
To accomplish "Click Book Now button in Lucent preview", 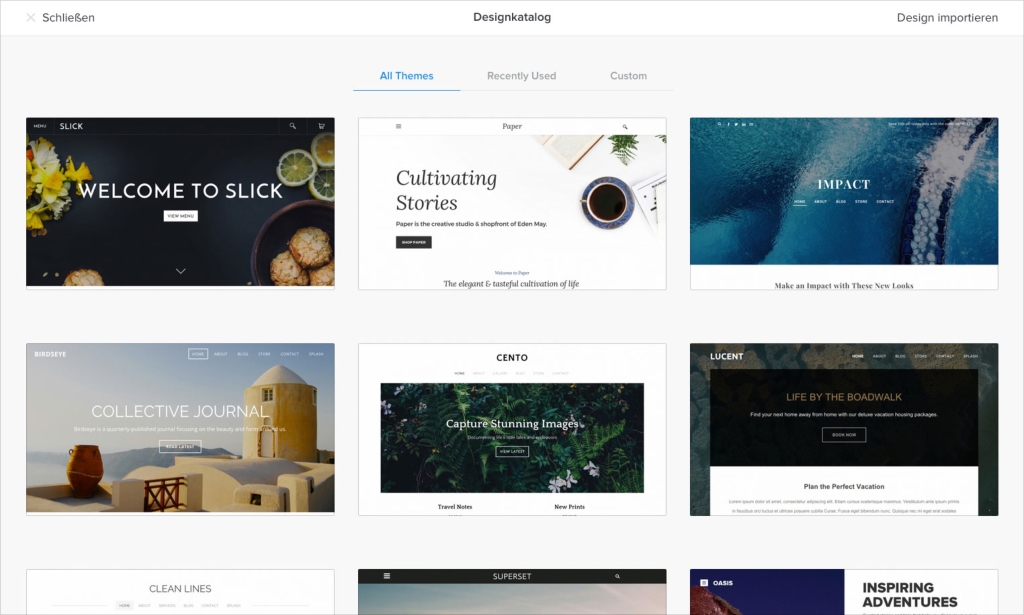I will pos(844,435).
